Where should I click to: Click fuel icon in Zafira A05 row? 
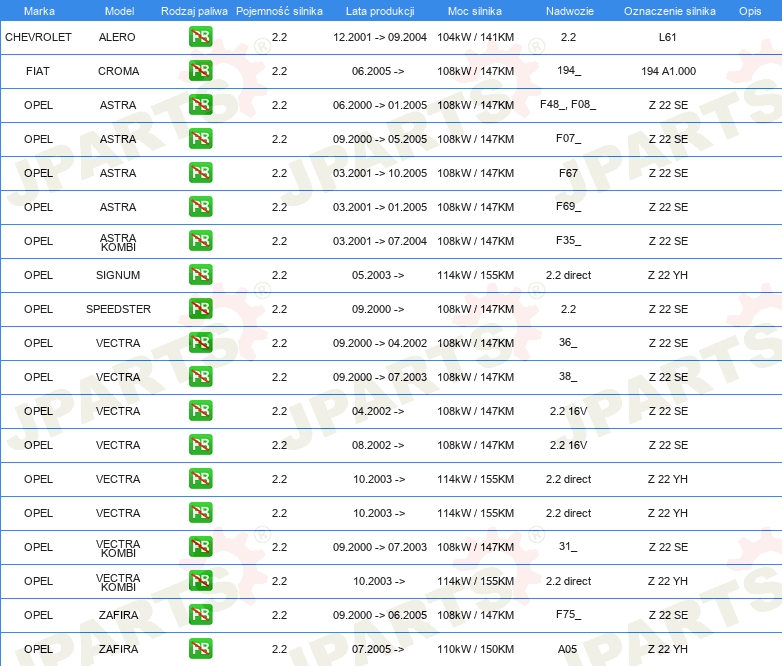200,649
